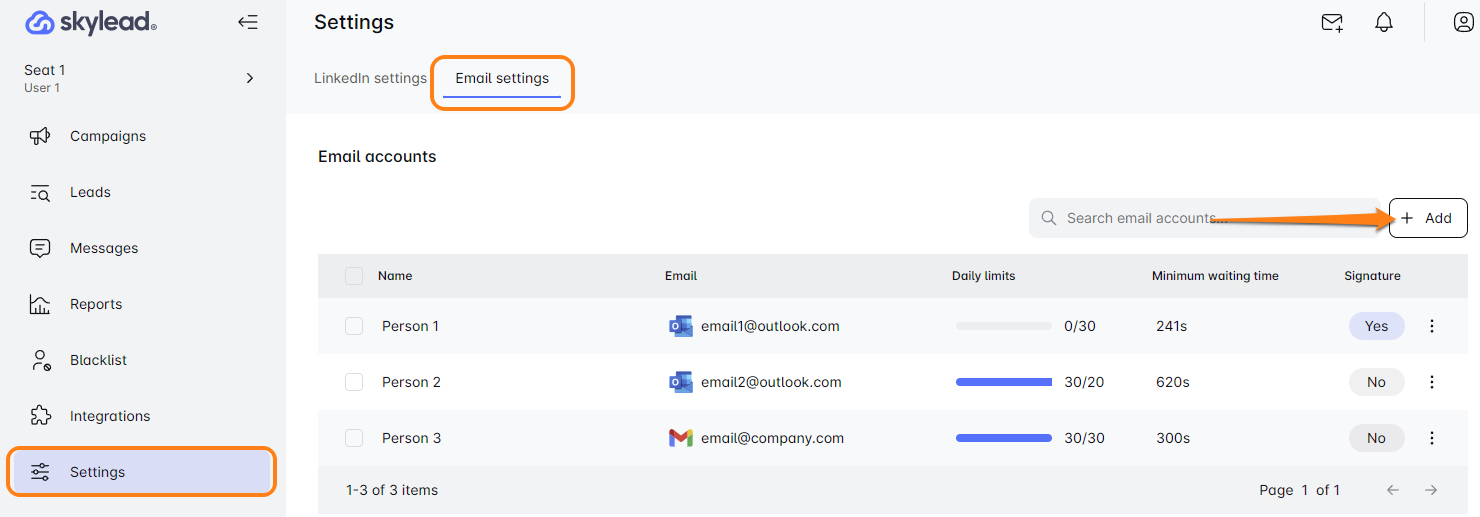This screenshot has height=517, width=1480.
Task: Open the notifications bell
Action: pyautogui.click(x=1384, y=22)
